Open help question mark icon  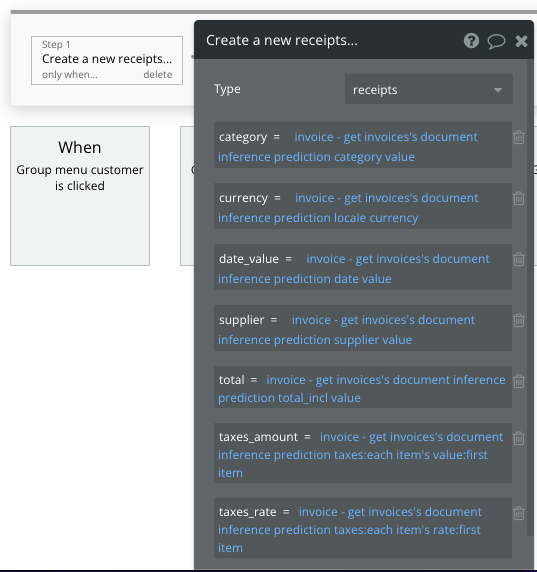tap(471, 40)
